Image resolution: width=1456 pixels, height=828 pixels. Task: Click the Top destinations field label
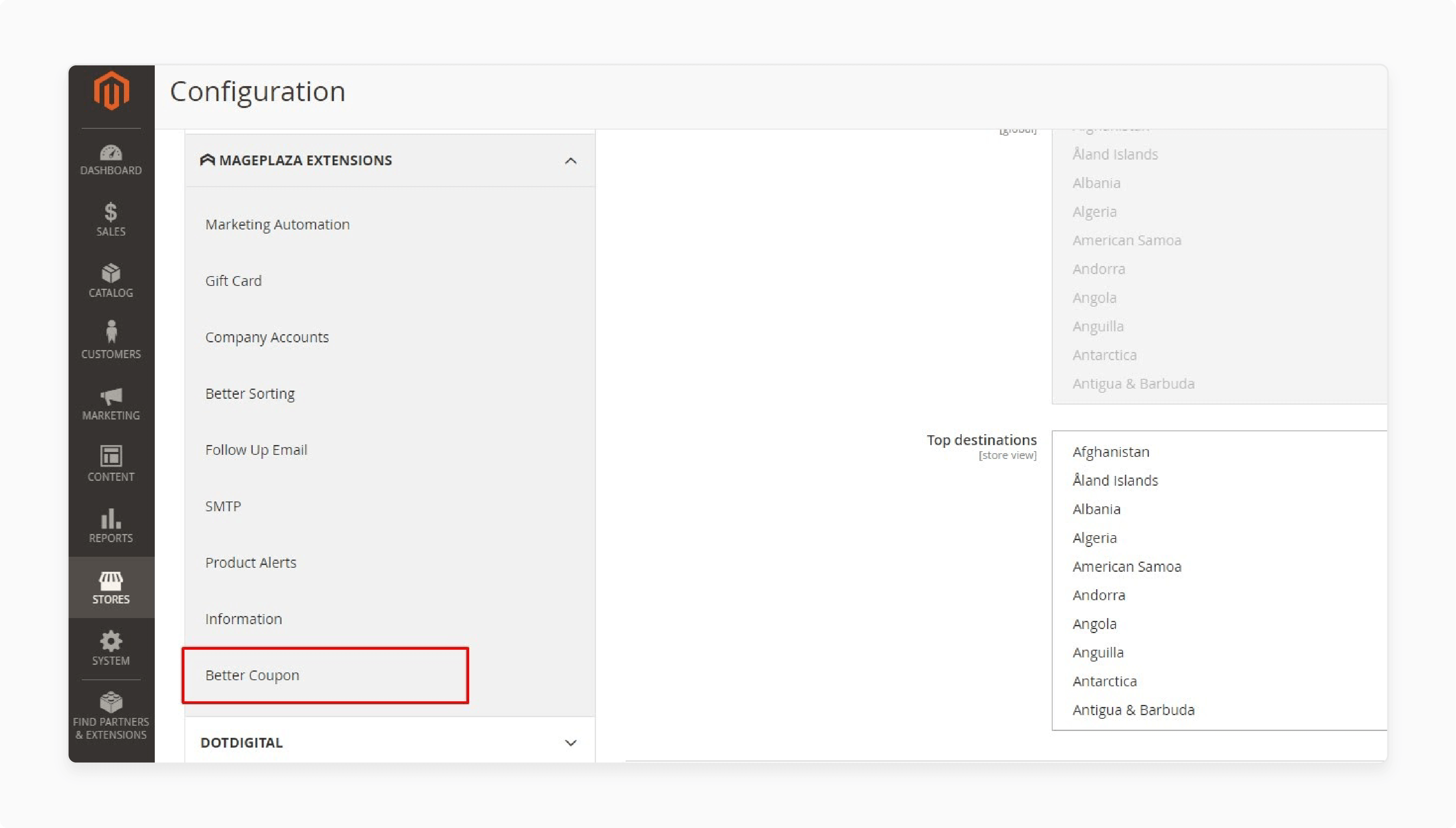[981, 440]
